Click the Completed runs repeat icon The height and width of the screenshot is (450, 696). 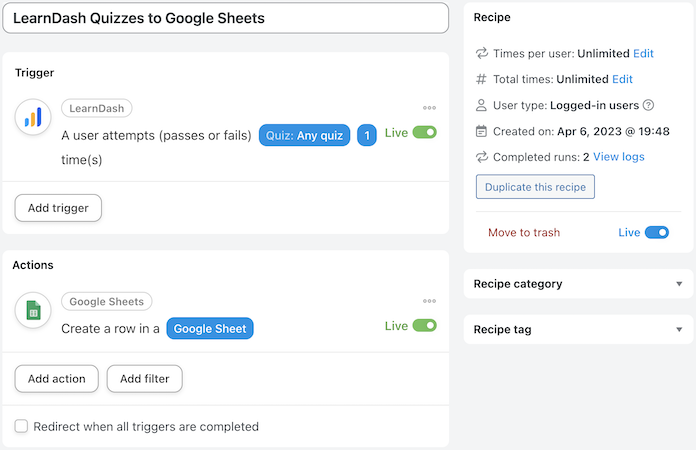(482, 157)
